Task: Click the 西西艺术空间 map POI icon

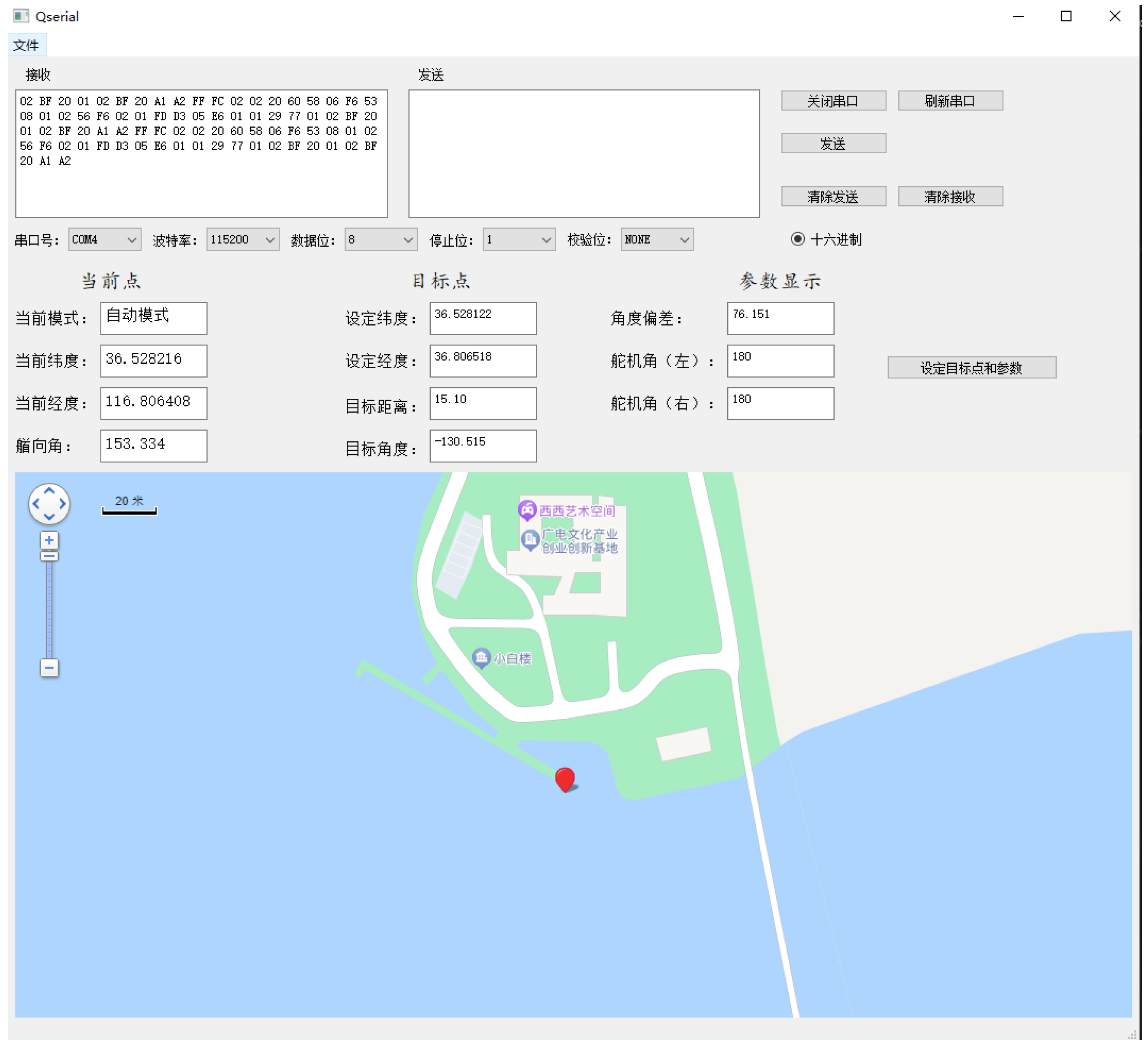Action: (527, 510)
